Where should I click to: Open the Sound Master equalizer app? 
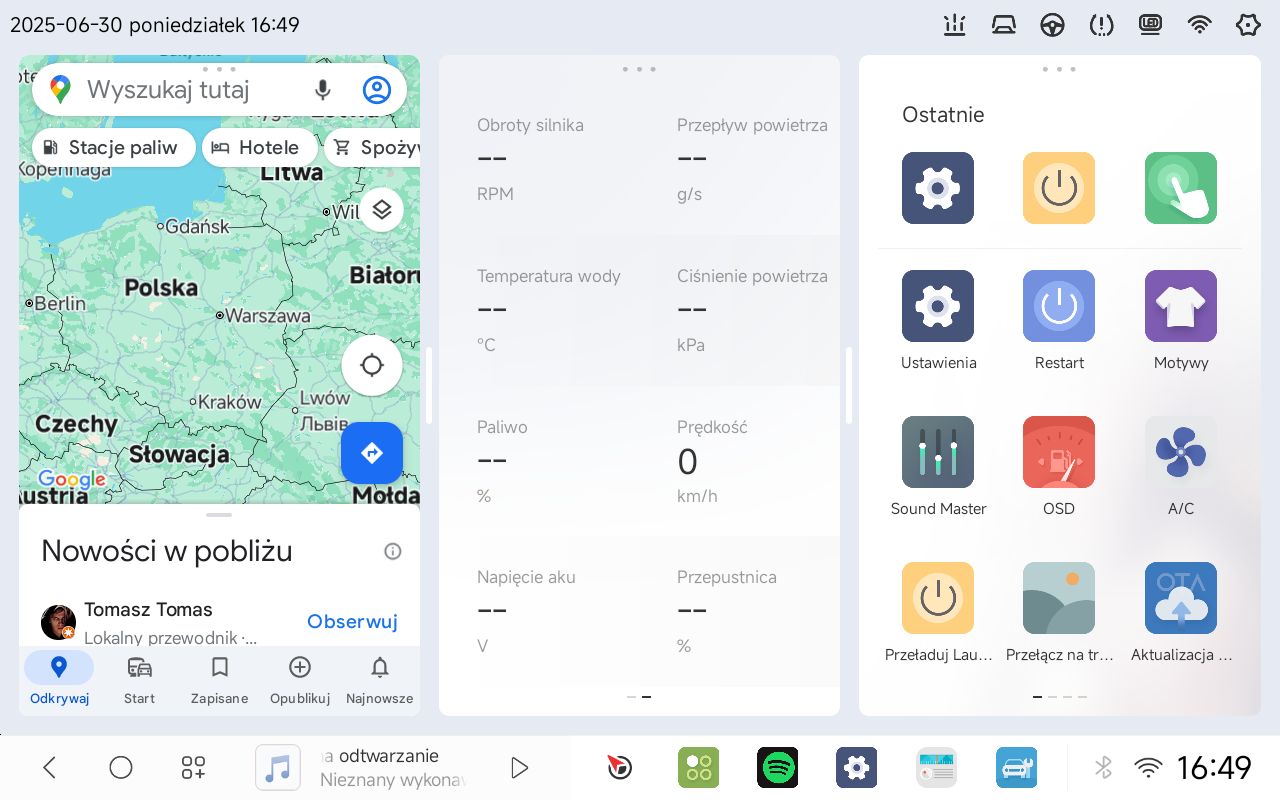click(938, 452)
